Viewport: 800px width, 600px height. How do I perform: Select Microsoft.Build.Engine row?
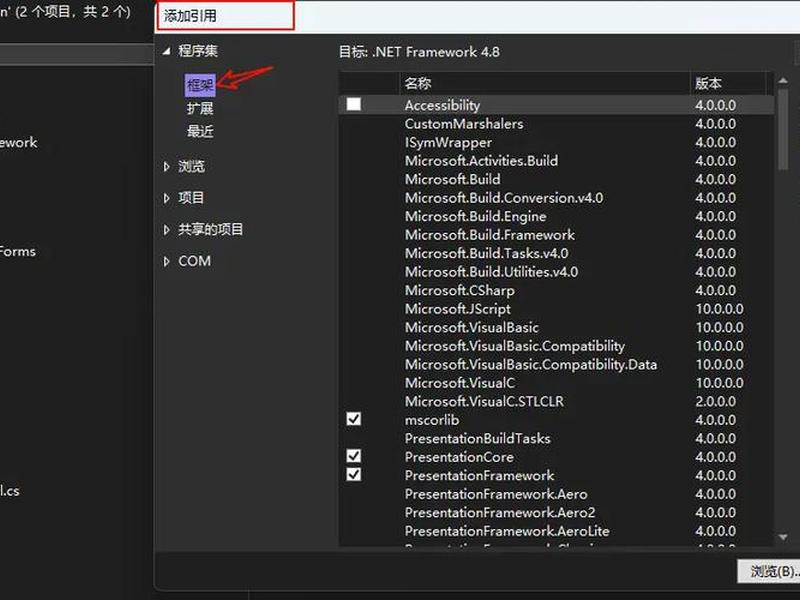tap(556, 216)
